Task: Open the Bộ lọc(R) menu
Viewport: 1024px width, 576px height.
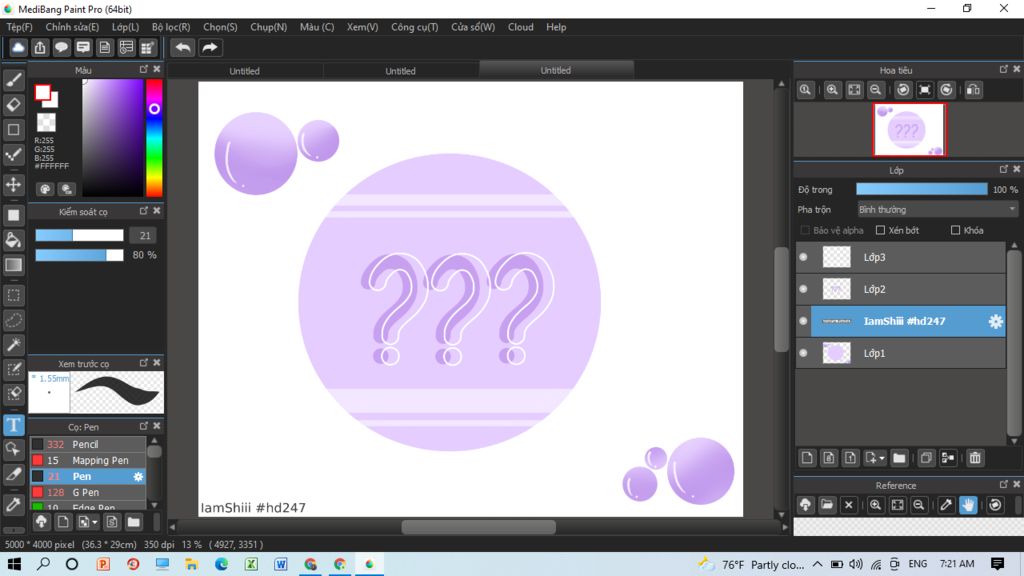Action: [x=171, y=27]
